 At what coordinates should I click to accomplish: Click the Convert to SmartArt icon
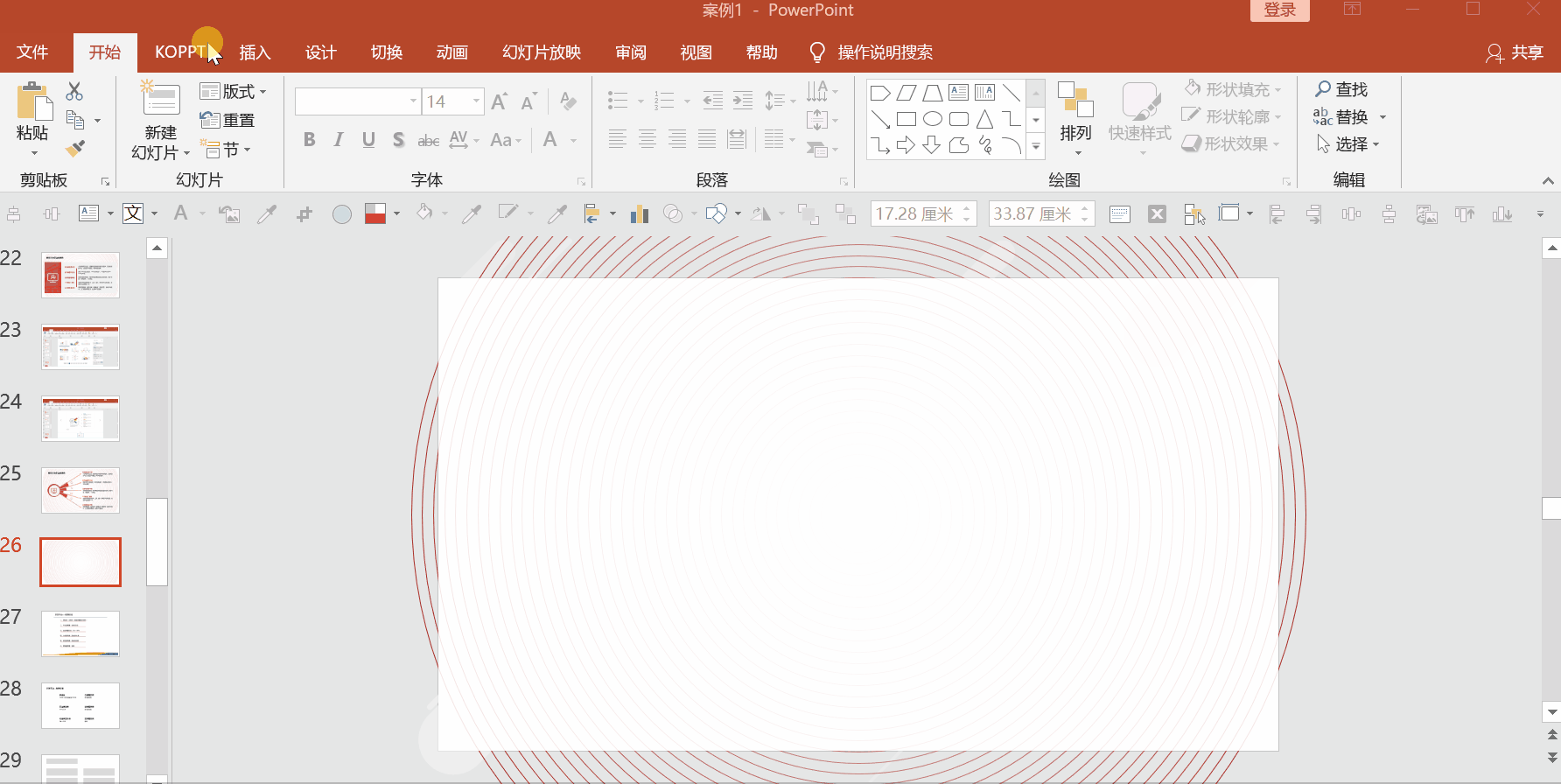point(817,150)
